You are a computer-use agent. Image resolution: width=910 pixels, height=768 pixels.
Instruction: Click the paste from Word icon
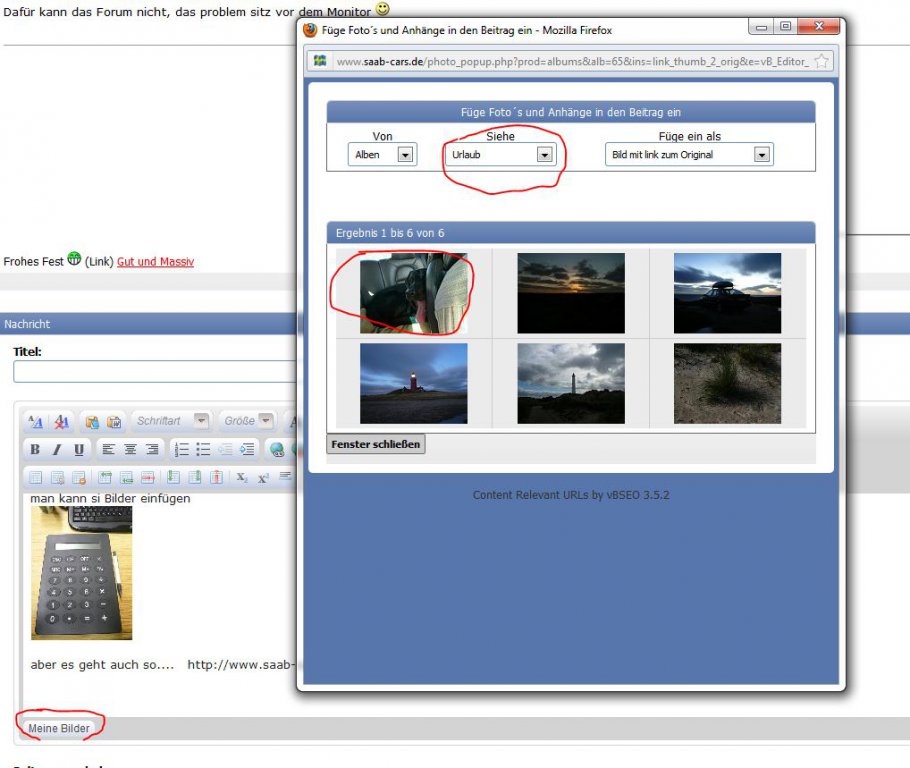point(114,422)
